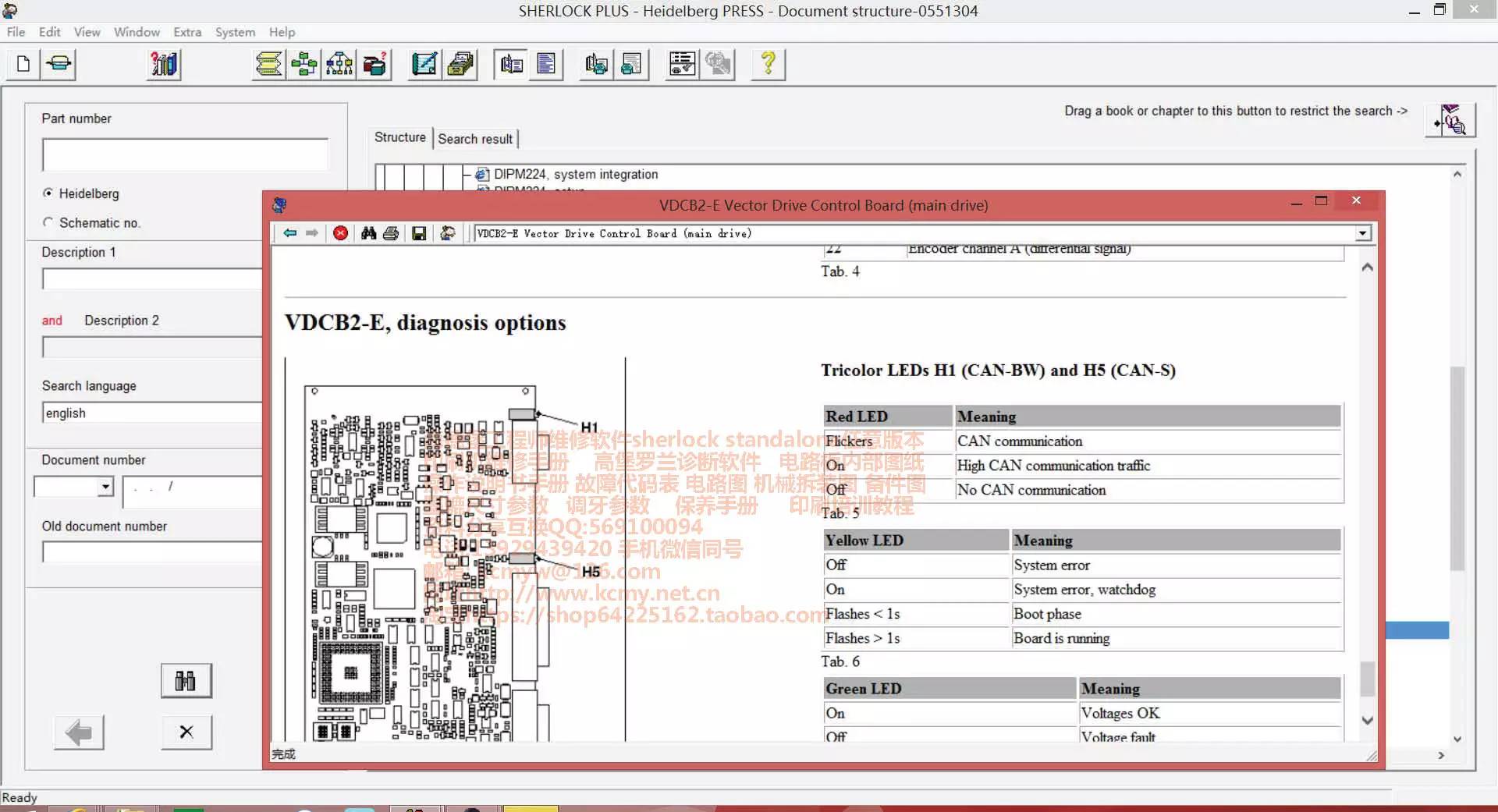The height and width of the screenshot is (812, 1498).
Task: Open the Extra menu
Action: (x=187, y=32)
